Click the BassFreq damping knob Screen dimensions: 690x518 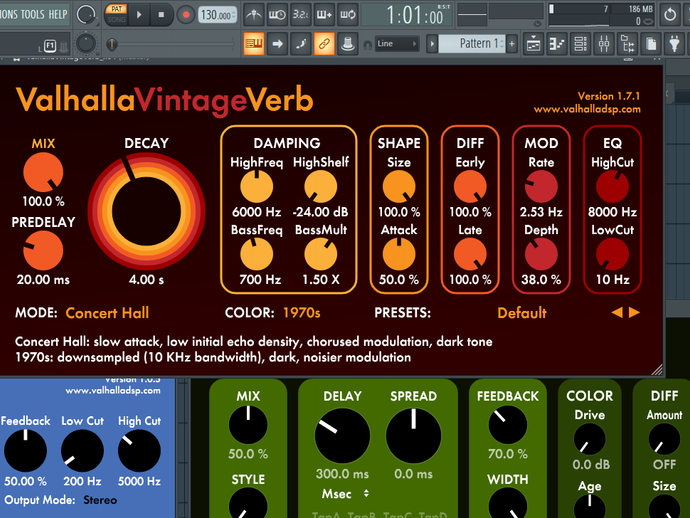257,254
